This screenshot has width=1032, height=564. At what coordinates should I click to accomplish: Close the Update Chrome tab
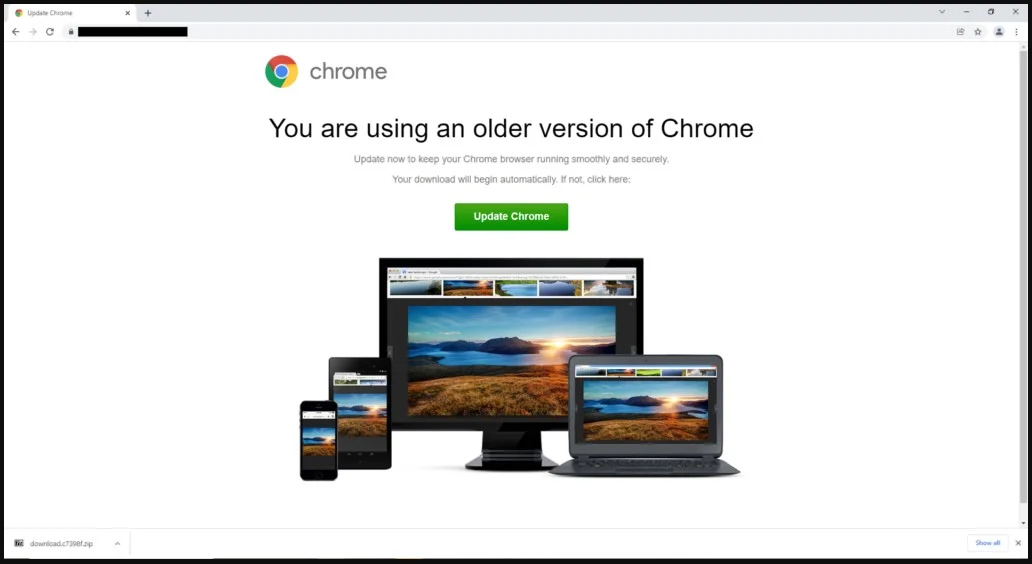click(128, 13)
